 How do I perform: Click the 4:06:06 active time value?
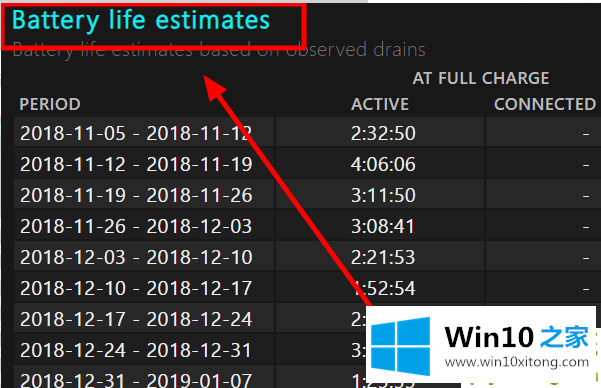pyautogui.click(x=383, y=164)
